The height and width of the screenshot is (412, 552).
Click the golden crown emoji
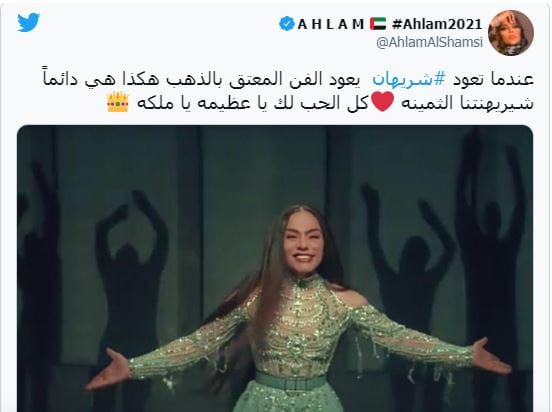[118, 102]
